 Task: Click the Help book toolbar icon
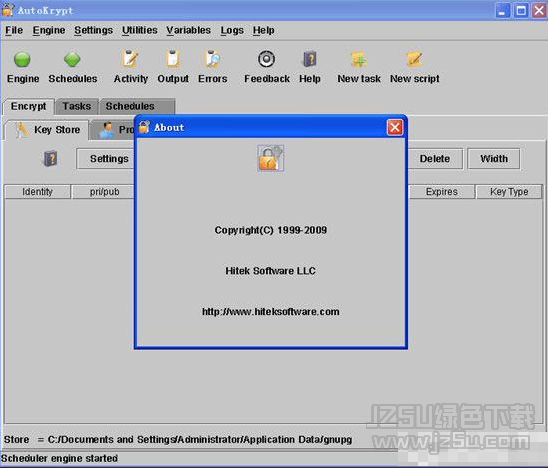pyautogui.click(x=309, y=59)
